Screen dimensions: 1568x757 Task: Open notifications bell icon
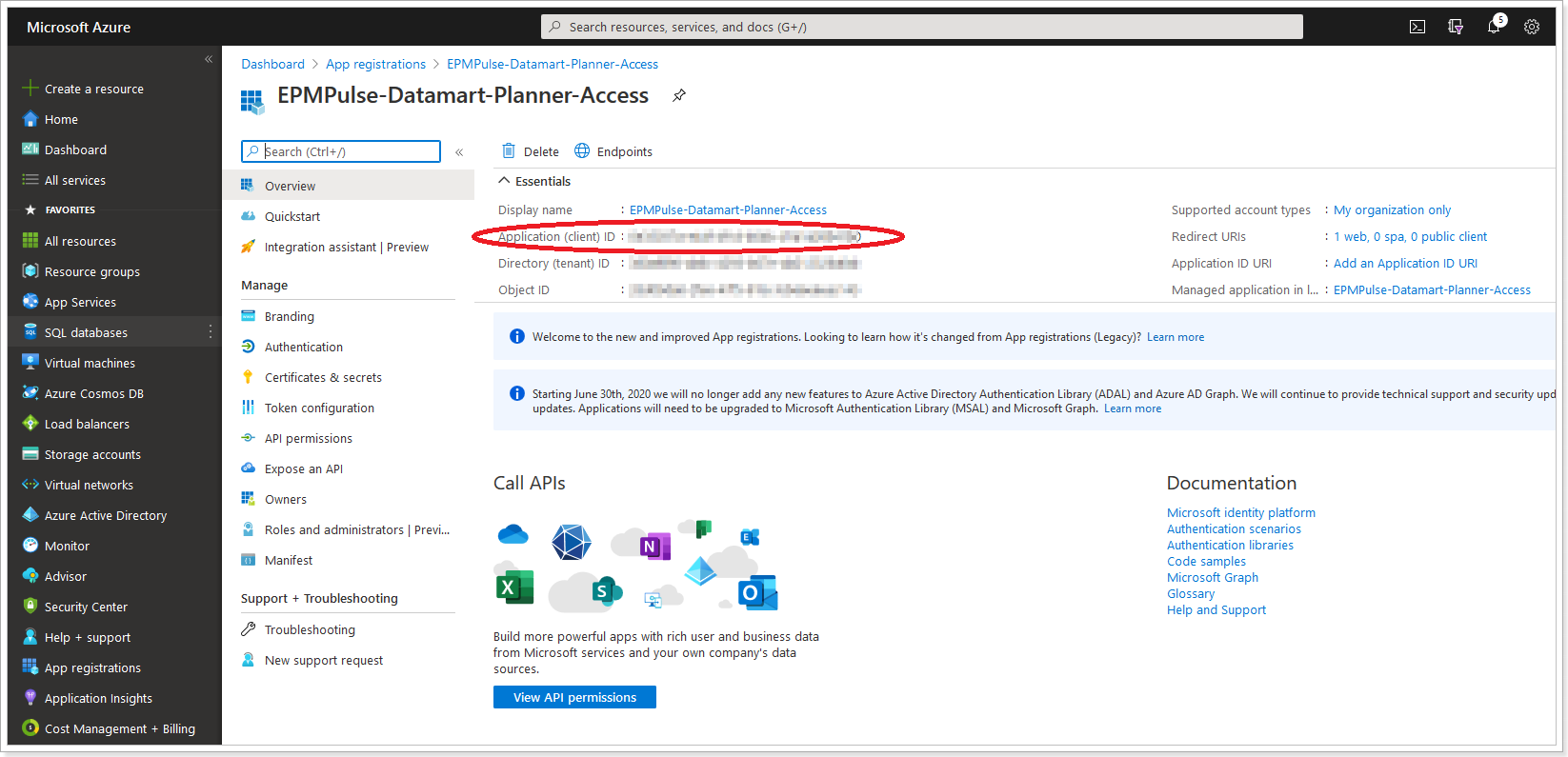coord(1494,27)
